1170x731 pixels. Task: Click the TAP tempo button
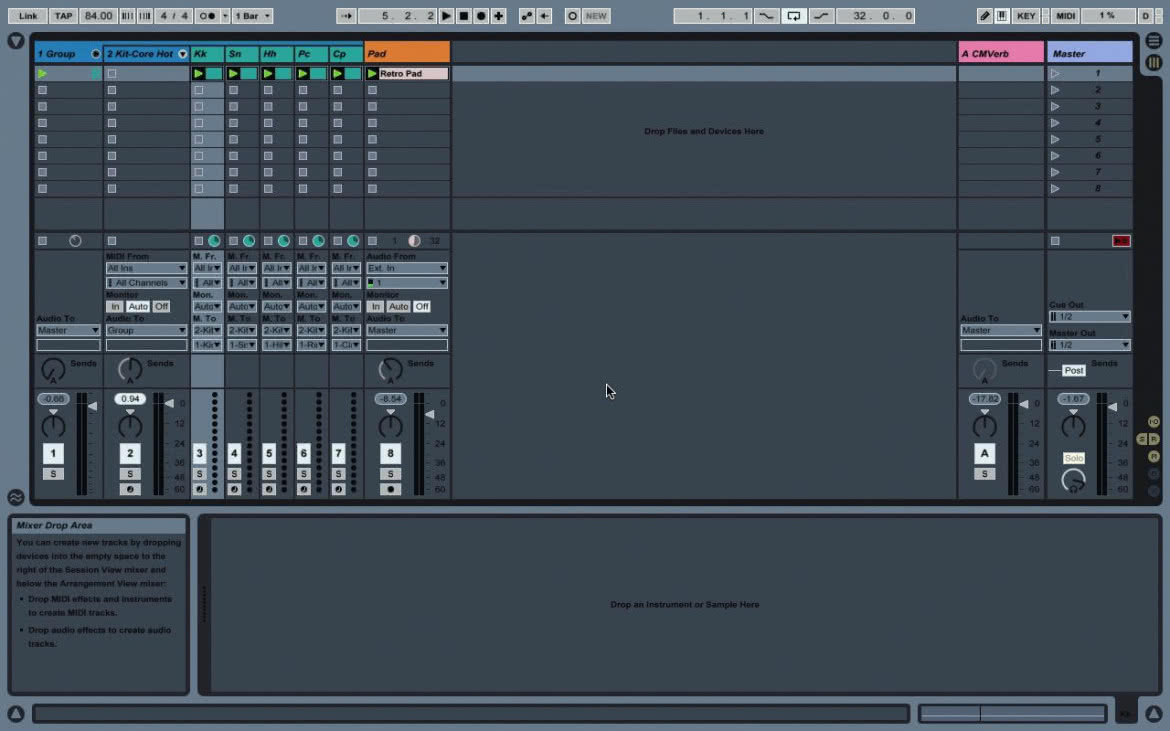pos(63,16)
